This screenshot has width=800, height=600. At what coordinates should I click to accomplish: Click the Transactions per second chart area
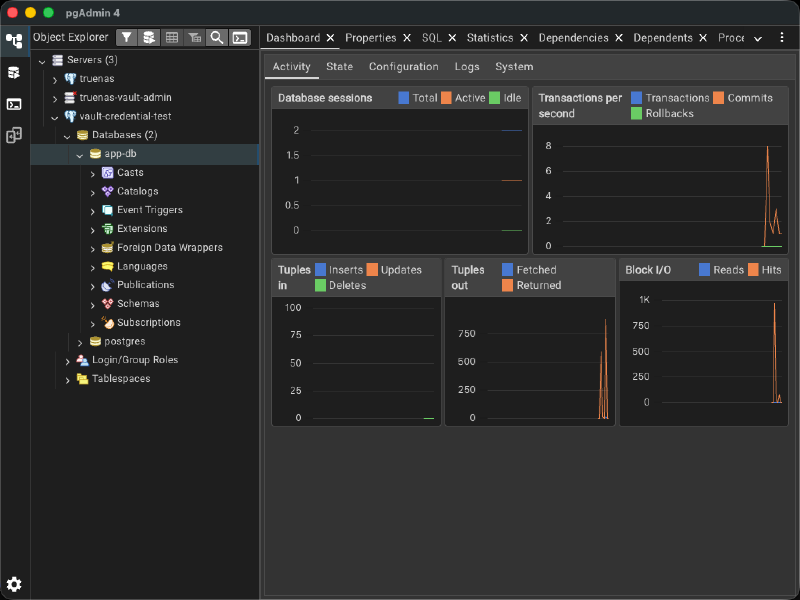(x=660, y=189)
